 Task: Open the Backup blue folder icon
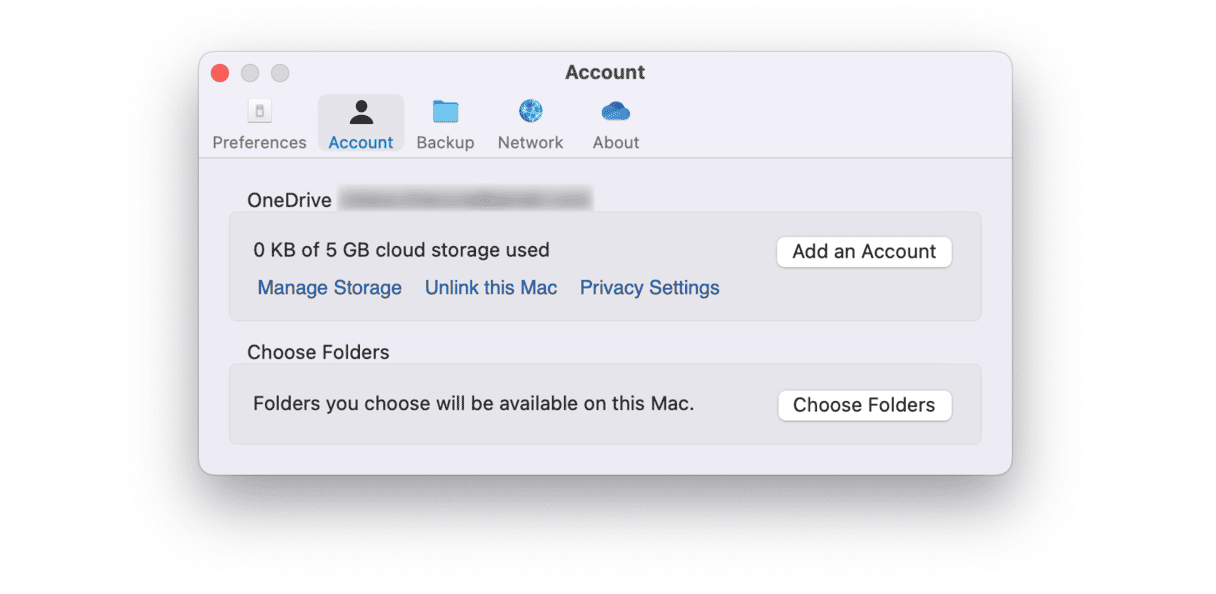(445, 111)
